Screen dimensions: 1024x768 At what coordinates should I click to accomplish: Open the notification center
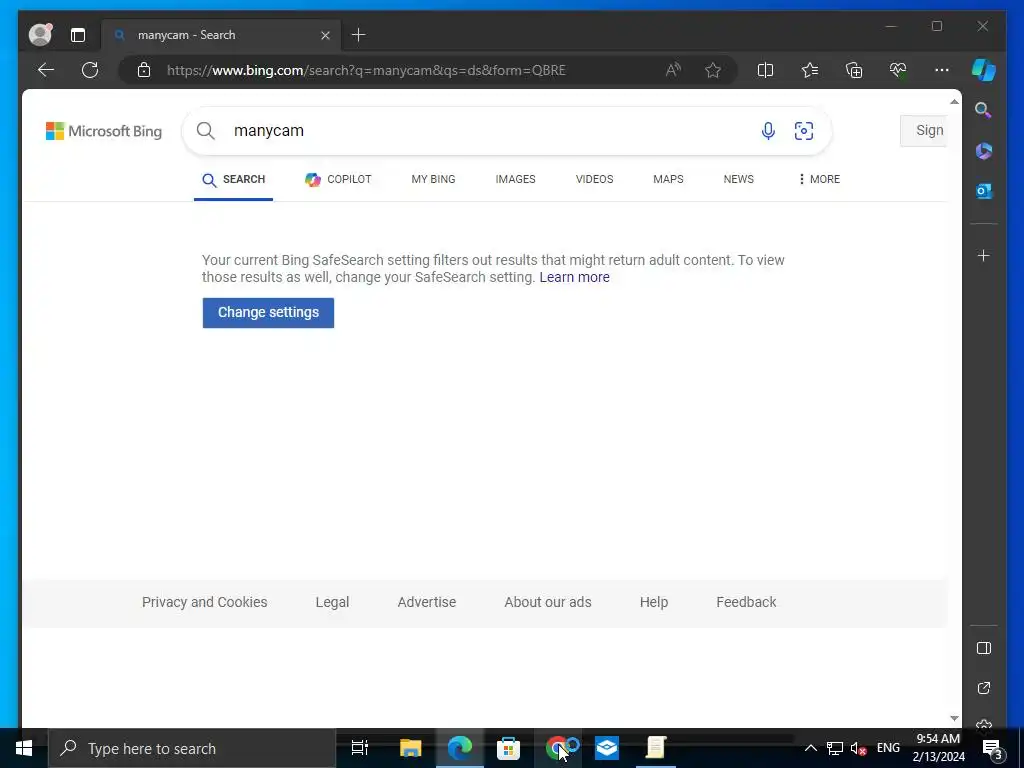[993, 749]
